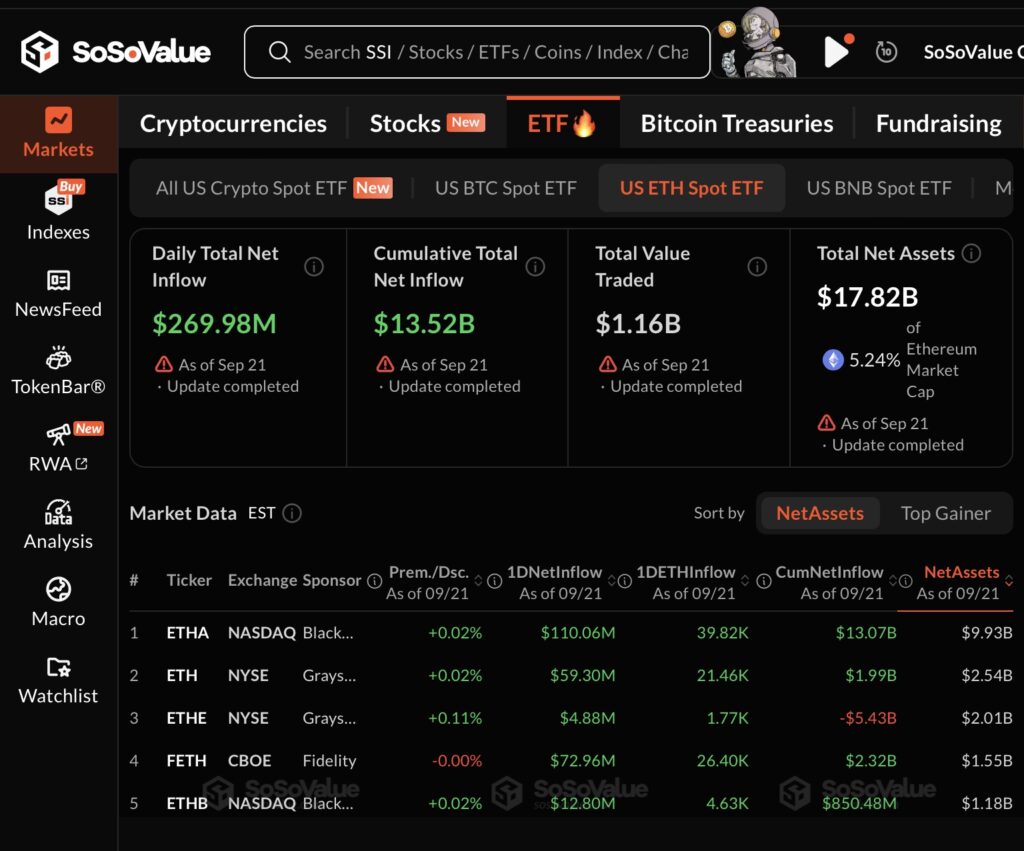Click Fidelity sponsor cell
The image size is (1024, 851).
pyautogui.click(x=329, y=761)
